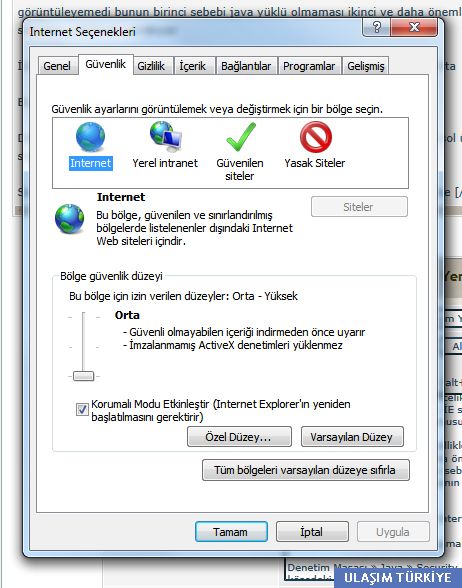
Task: Select the Yerel intranet zone icon
Action: [166, 136]
